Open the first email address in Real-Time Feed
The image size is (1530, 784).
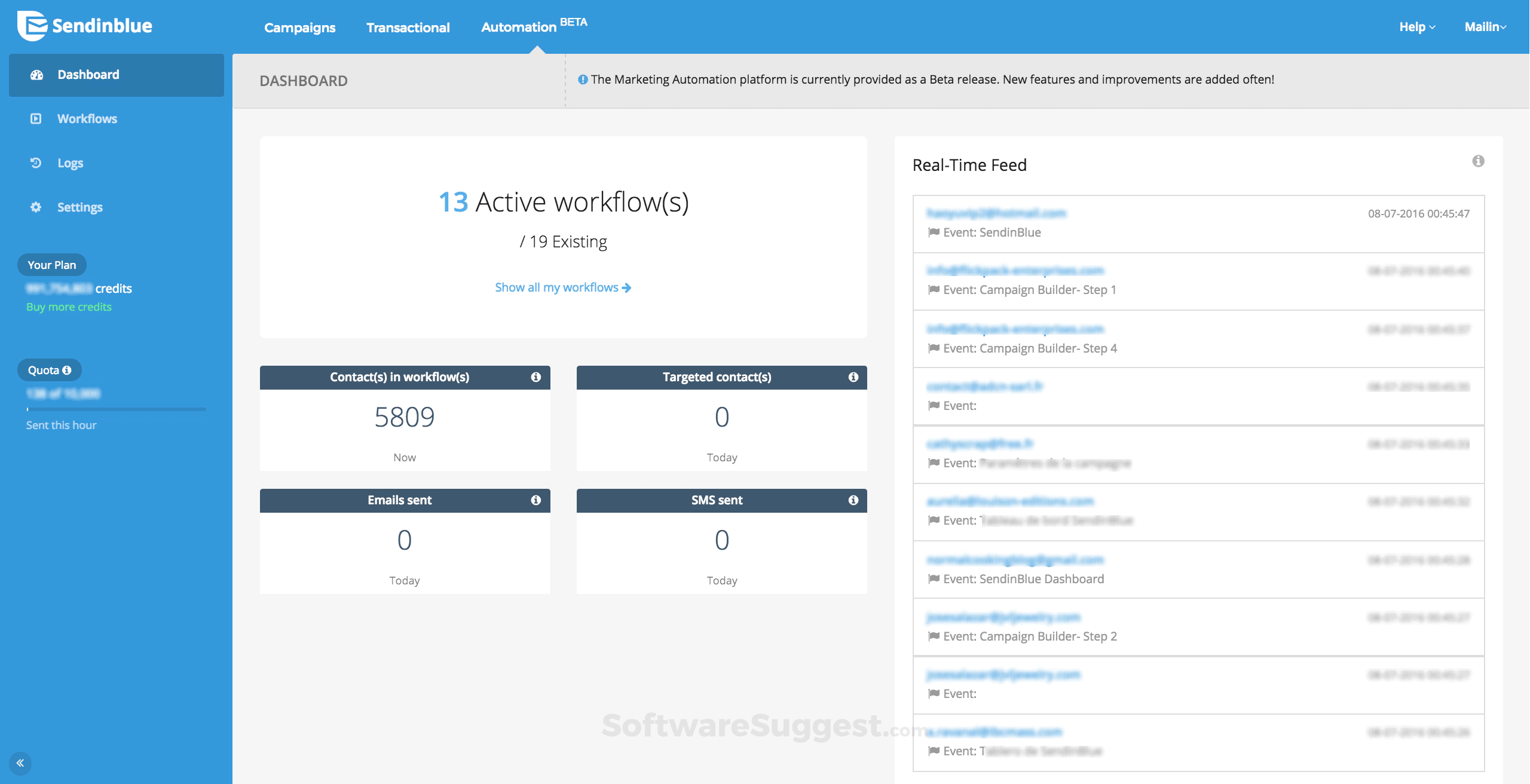[995, 213]
